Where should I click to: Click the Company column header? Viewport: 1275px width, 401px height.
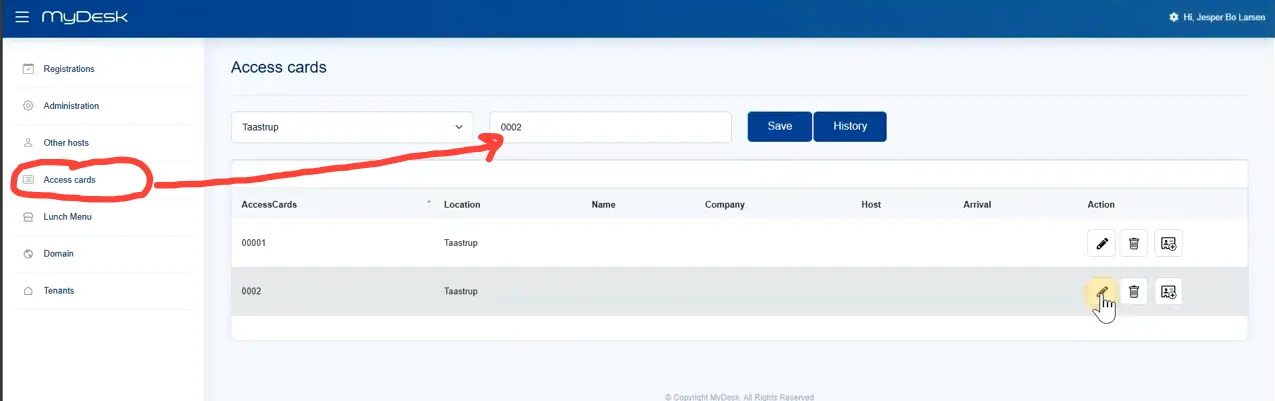(725, 205)
